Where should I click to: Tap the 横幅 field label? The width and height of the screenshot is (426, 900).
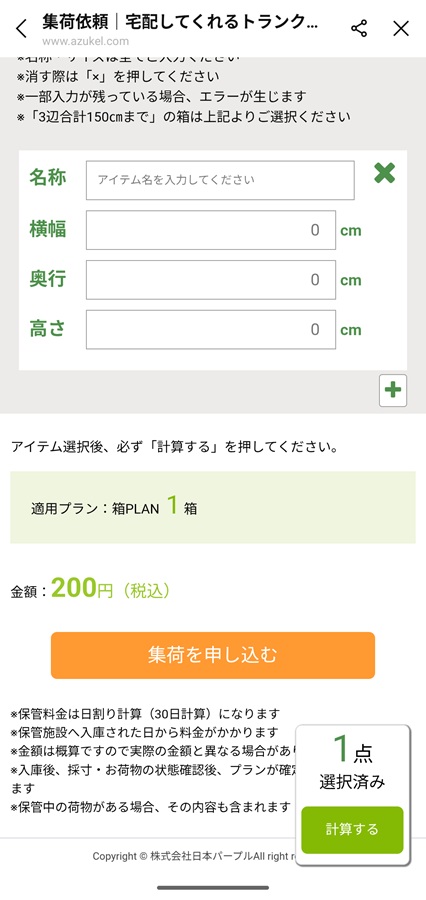[x=48, y=229]
